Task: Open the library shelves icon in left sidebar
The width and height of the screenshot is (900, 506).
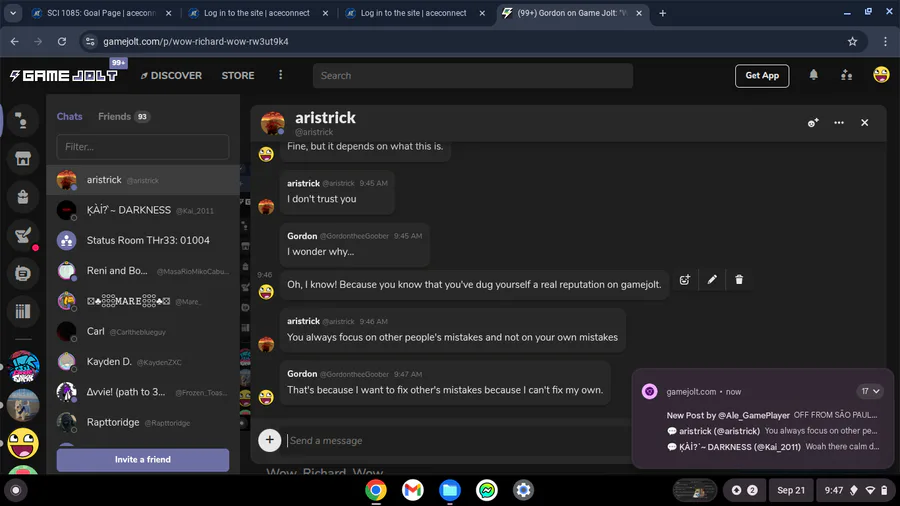Action: [23, 312]
